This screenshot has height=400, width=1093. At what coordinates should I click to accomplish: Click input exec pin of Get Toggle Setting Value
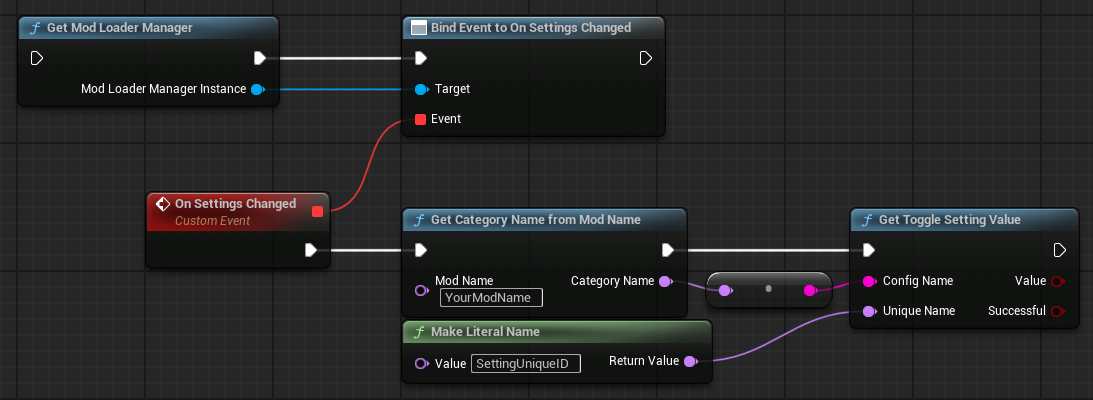click(x=869, y=249)
